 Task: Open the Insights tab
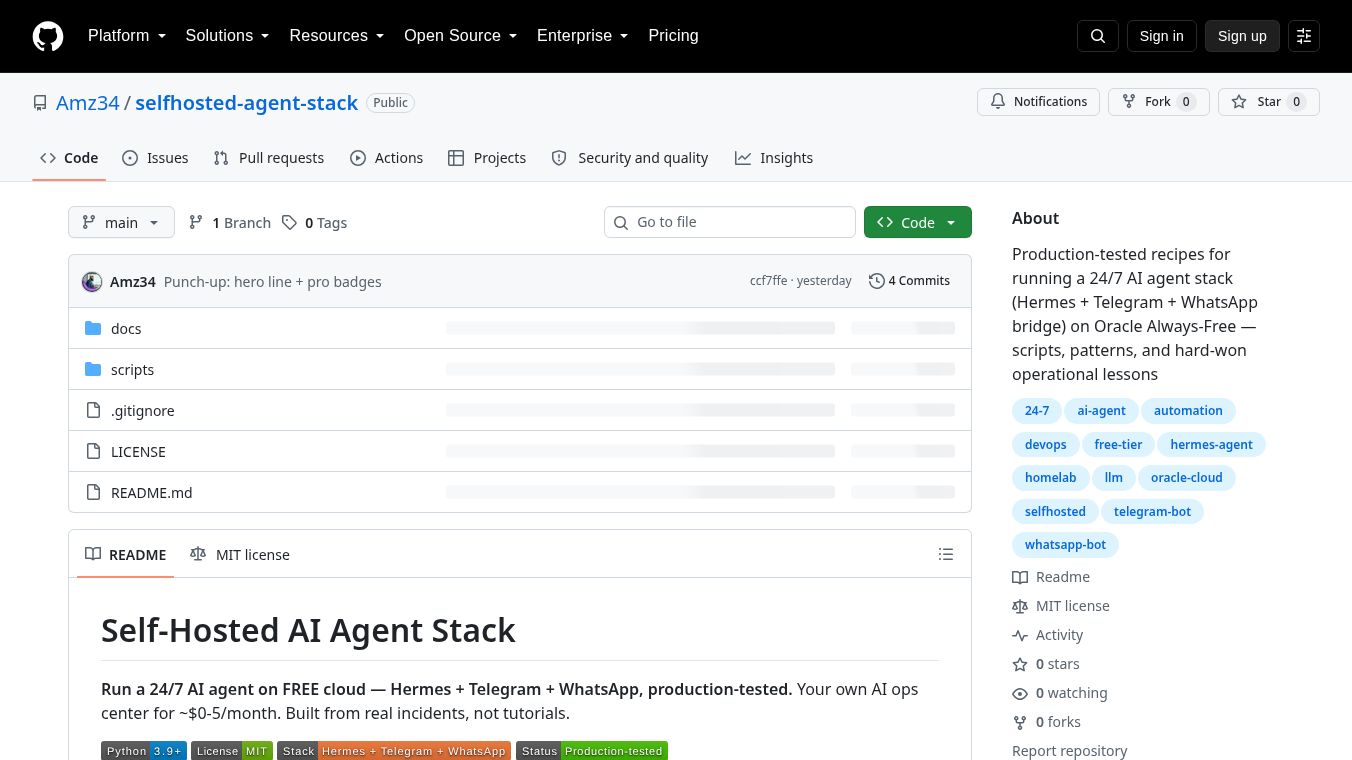[x=774, y=158]
